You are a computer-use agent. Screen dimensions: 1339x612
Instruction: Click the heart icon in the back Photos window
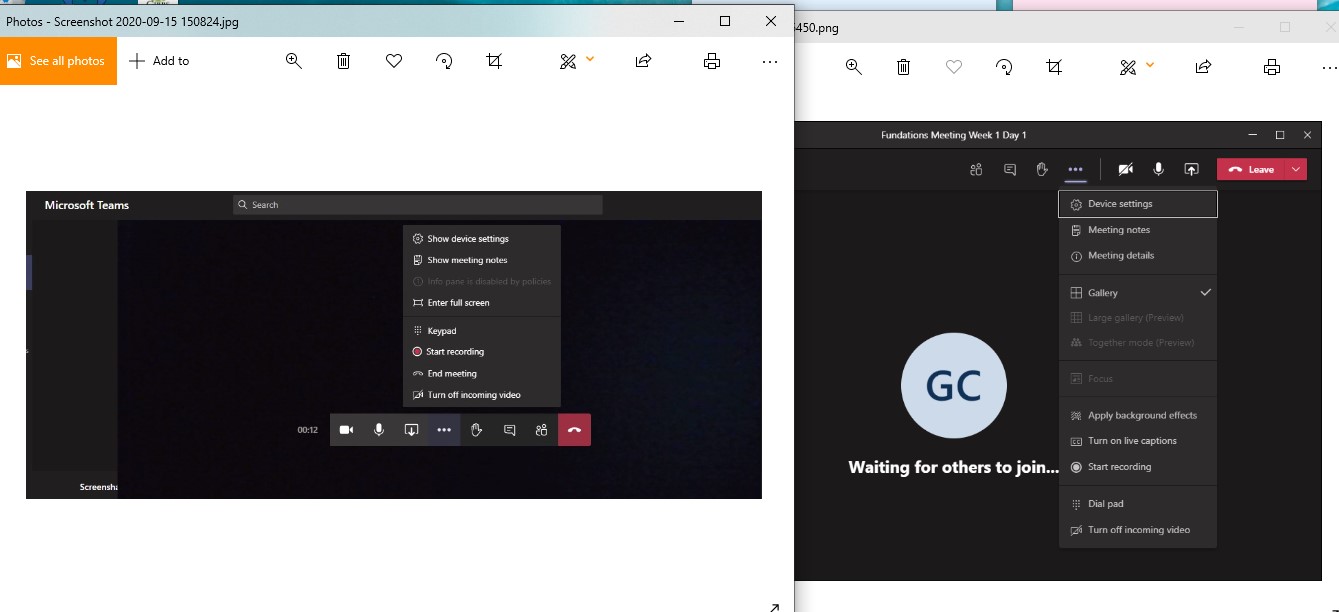(x=954, y=67)
